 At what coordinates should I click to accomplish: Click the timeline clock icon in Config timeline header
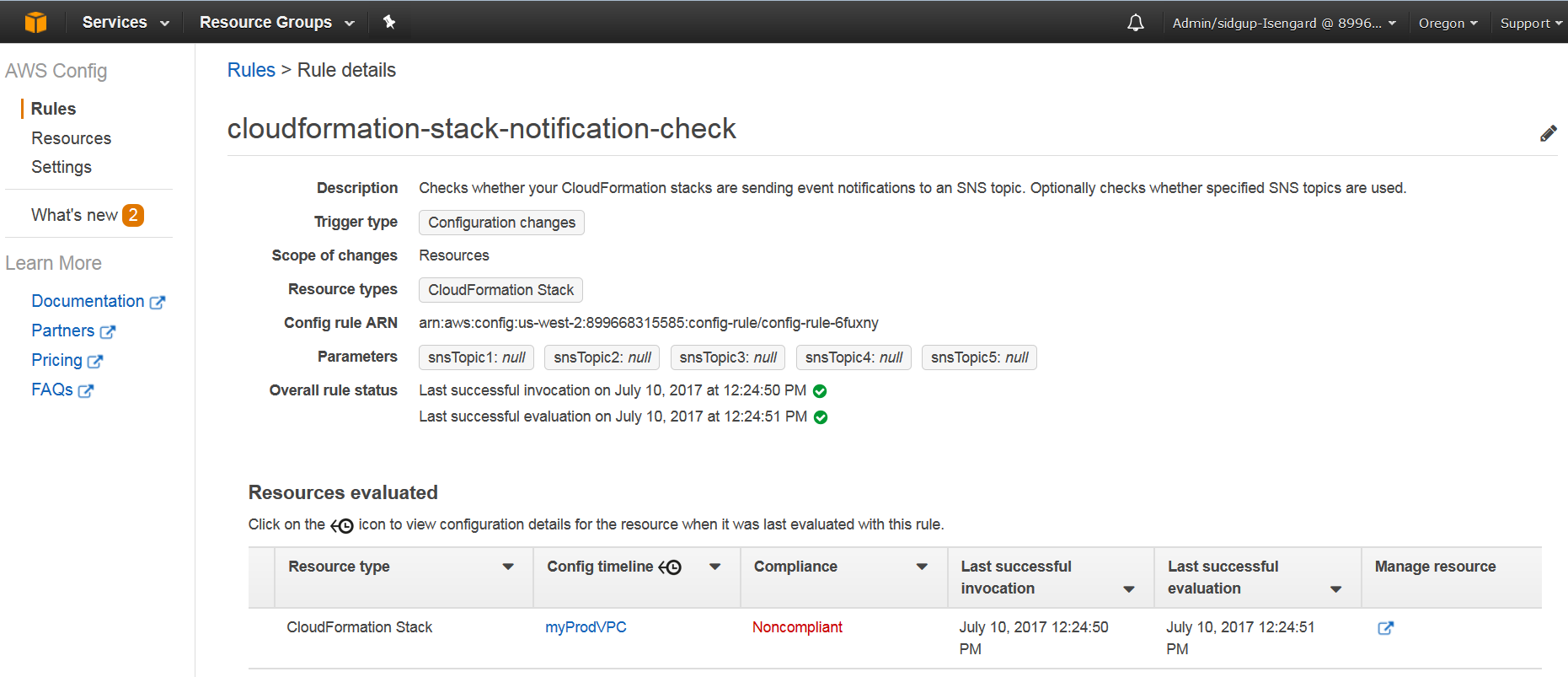[670, 567]
